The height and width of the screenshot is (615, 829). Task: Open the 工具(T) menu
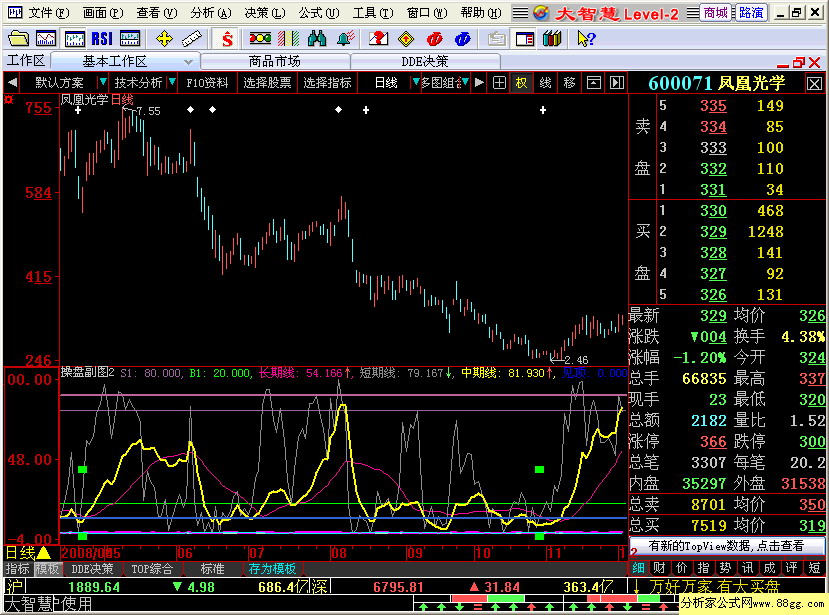373,12
